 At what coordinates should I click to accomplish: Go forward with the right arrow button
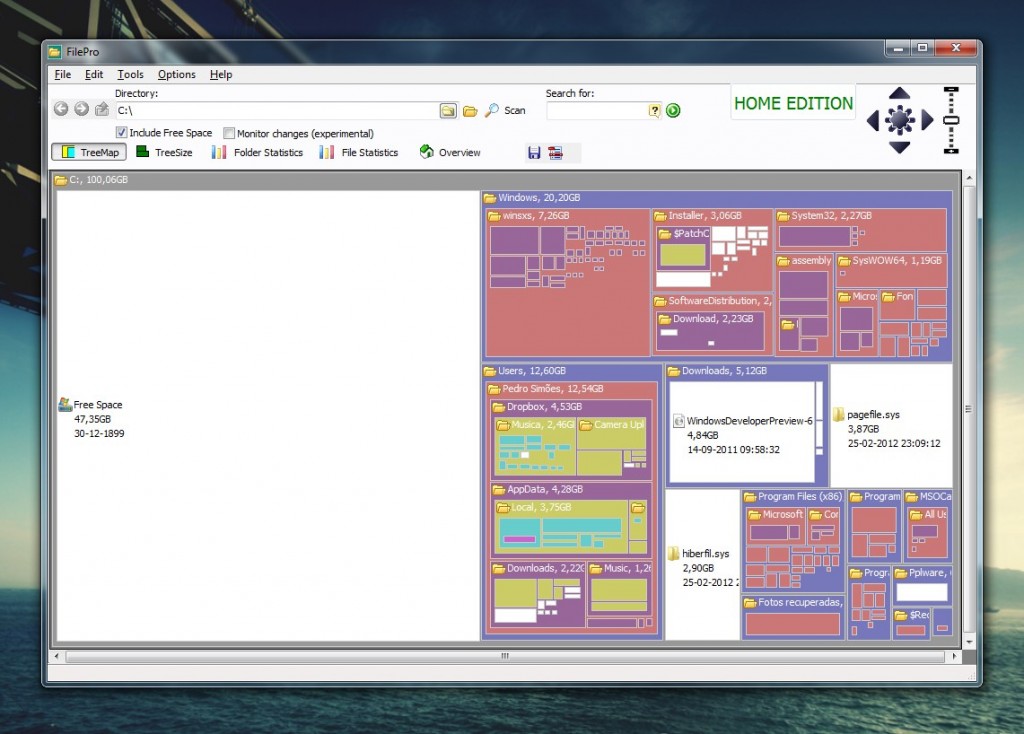pos(81,109)
